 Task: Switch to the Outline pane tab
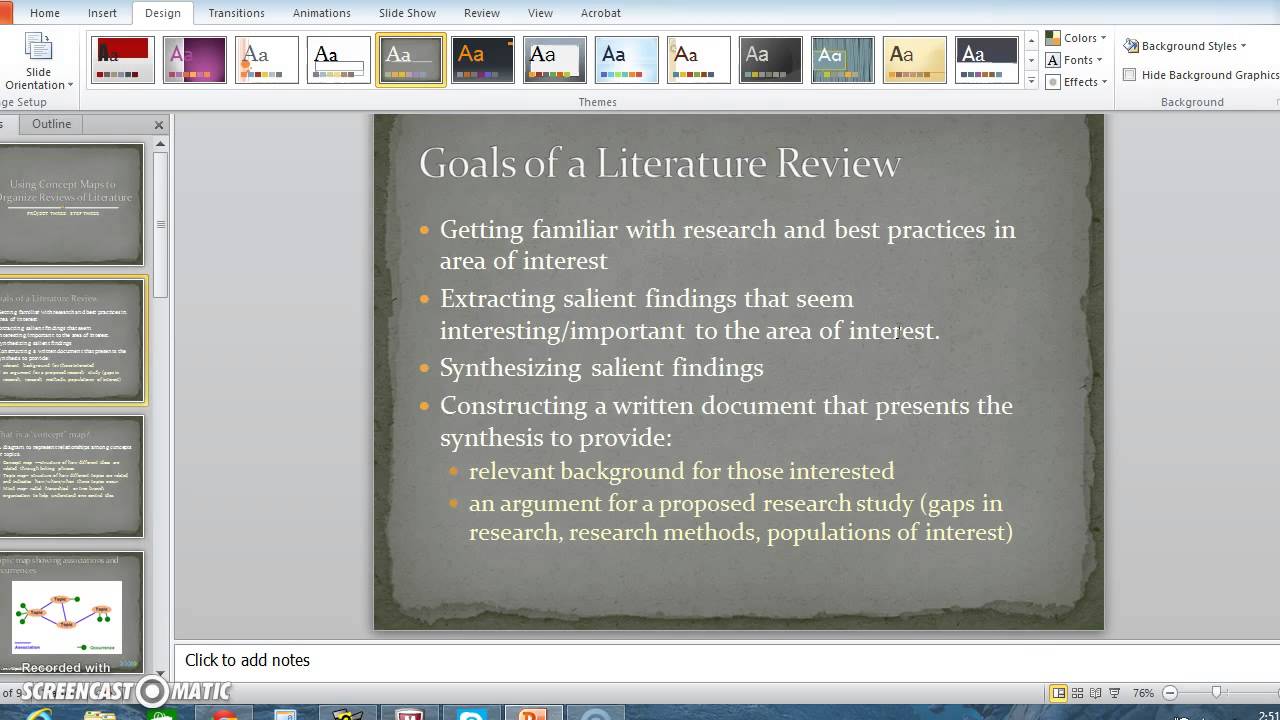(x=52, y=124)
